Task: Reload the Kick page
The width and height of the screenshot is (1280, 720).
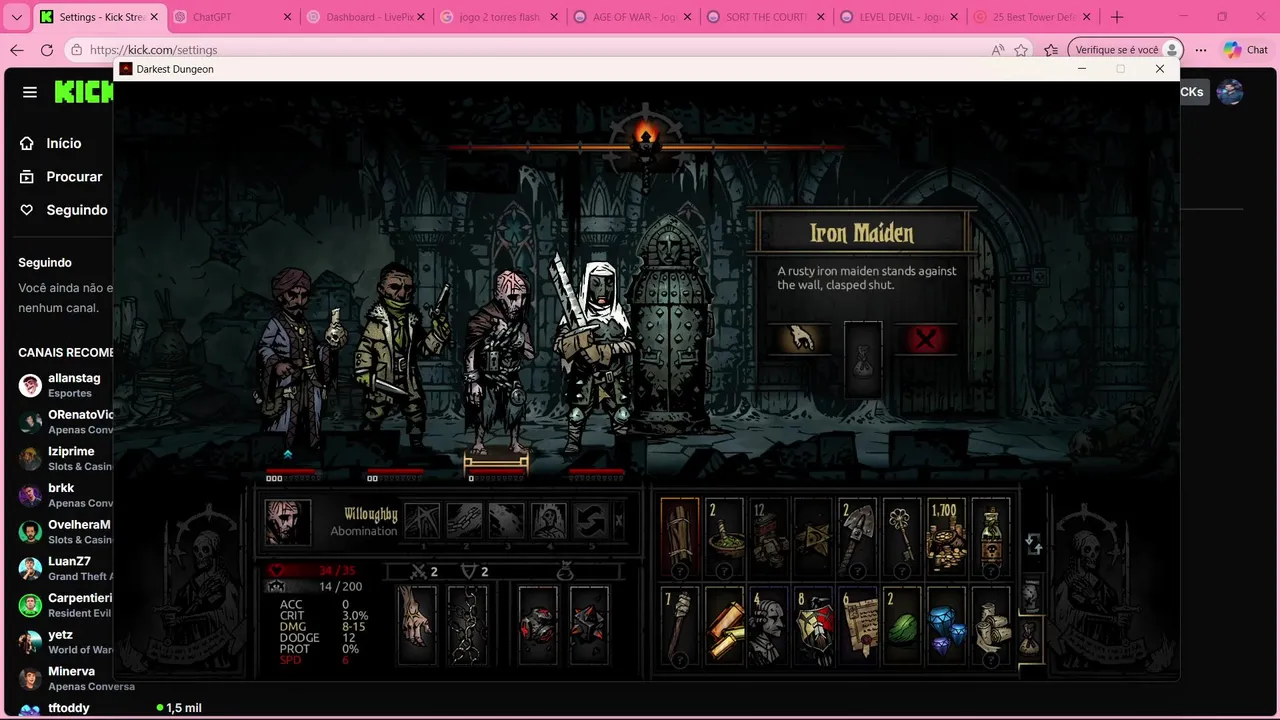Action: pyautogui.click(x=47, y=50)
